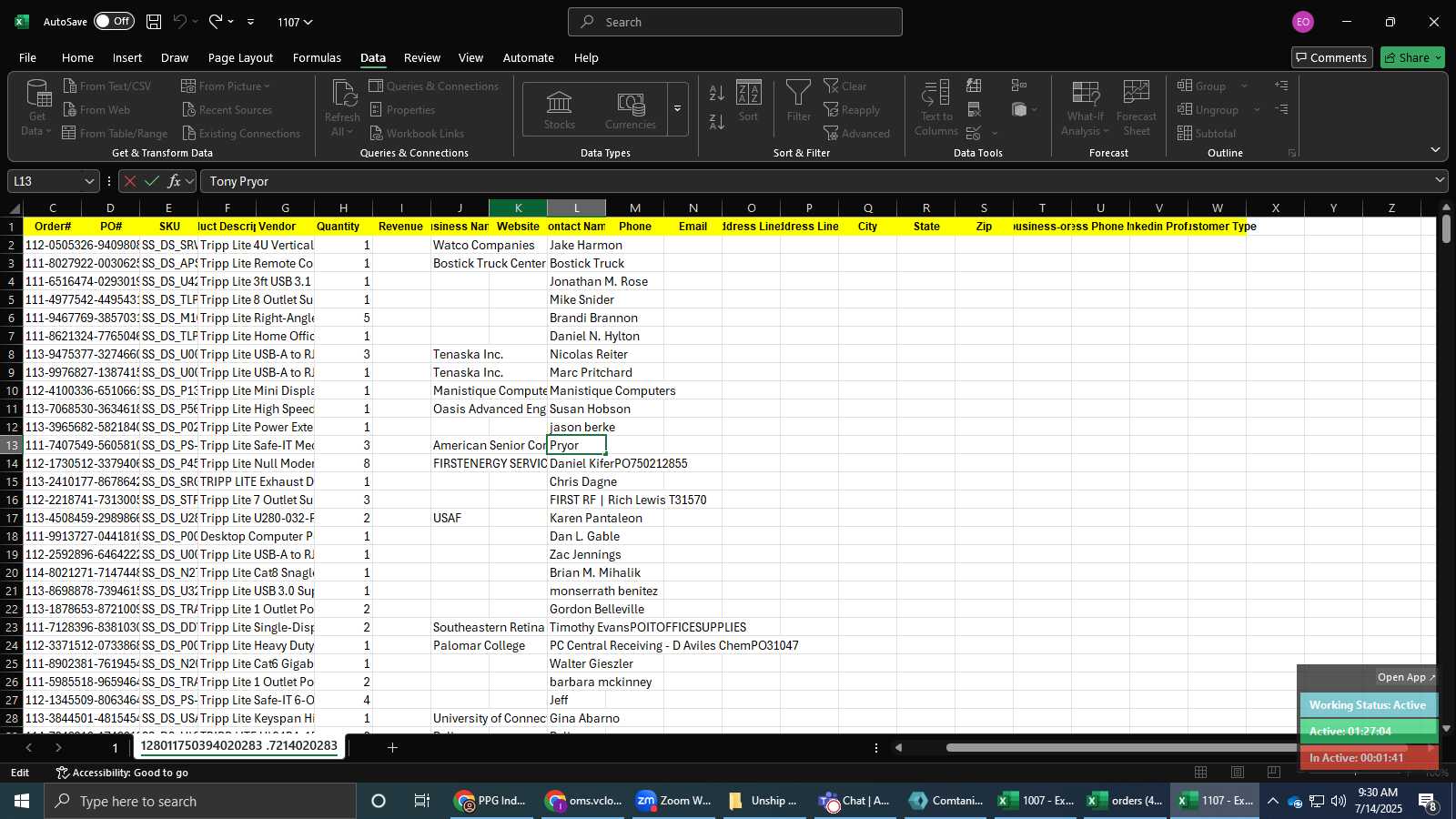1456x819 pixels.
Task: Open Windows Start menu
Action: coord(22,801)
